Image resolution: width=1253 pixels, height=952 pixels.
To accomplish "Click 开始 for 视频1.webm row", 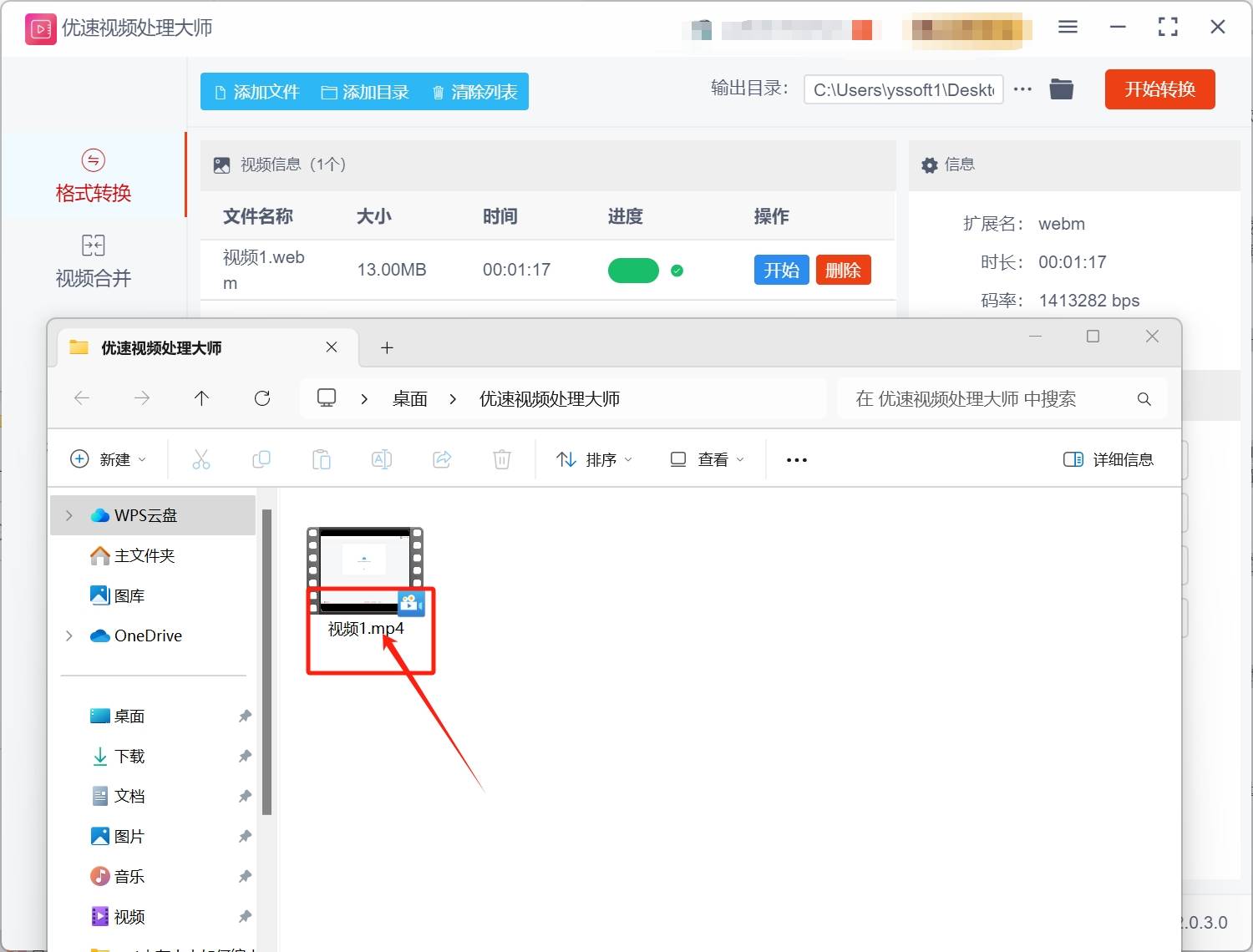I will coord(781,270).
